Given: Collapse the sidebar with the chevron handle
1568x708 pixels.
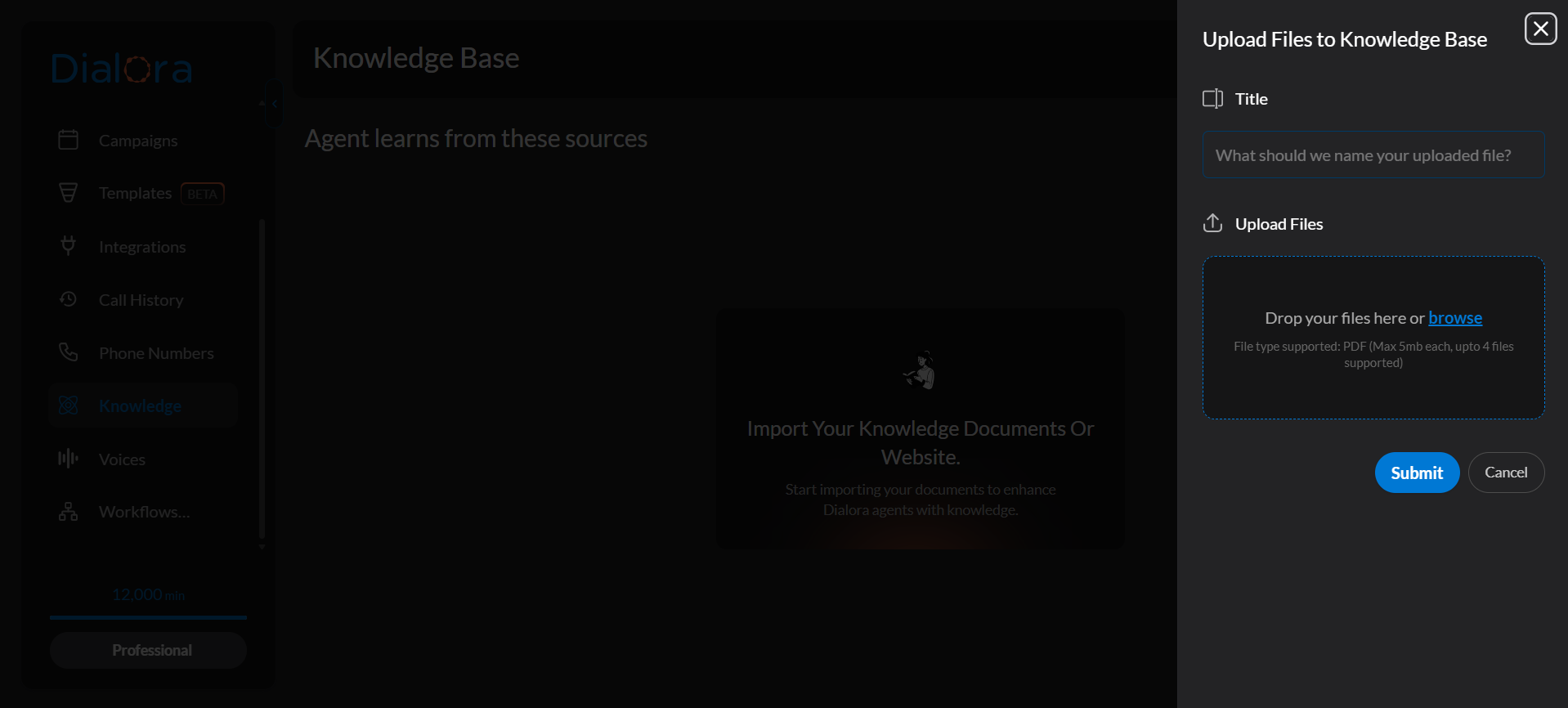Looking at the screenshot, I should pos(274,104).
